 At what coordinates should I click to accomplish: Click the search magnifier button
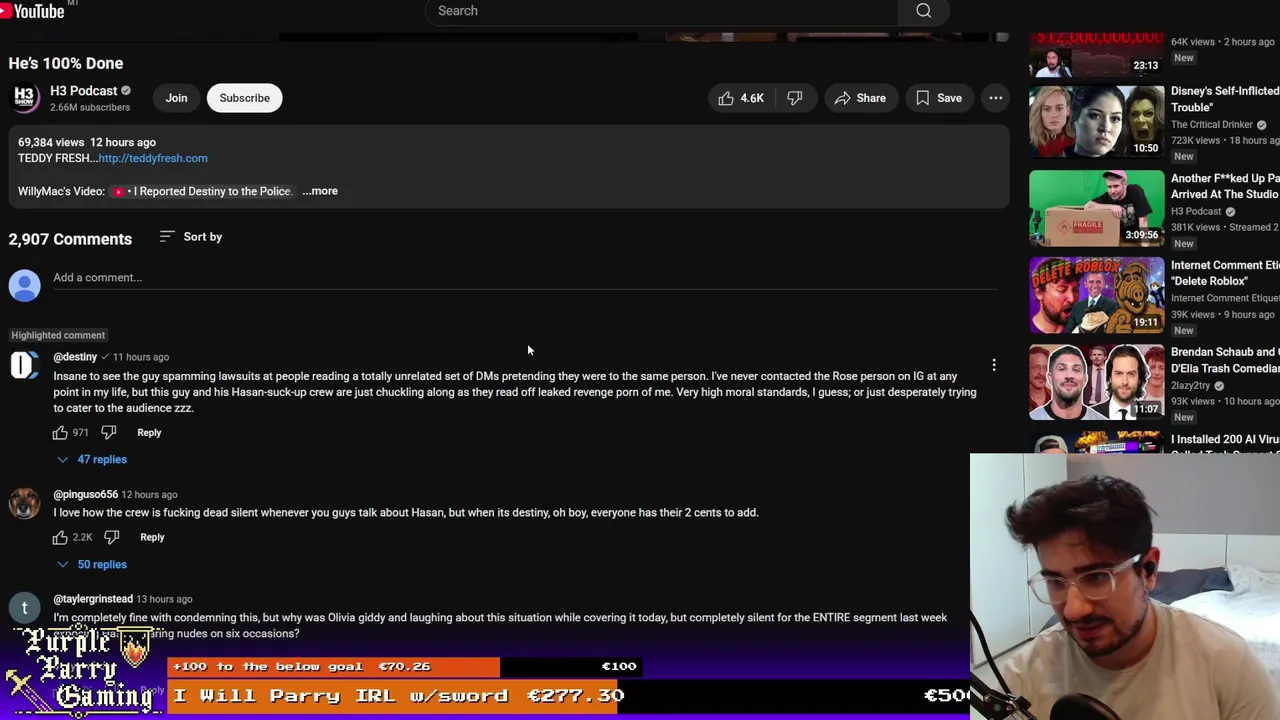[923, 11]
